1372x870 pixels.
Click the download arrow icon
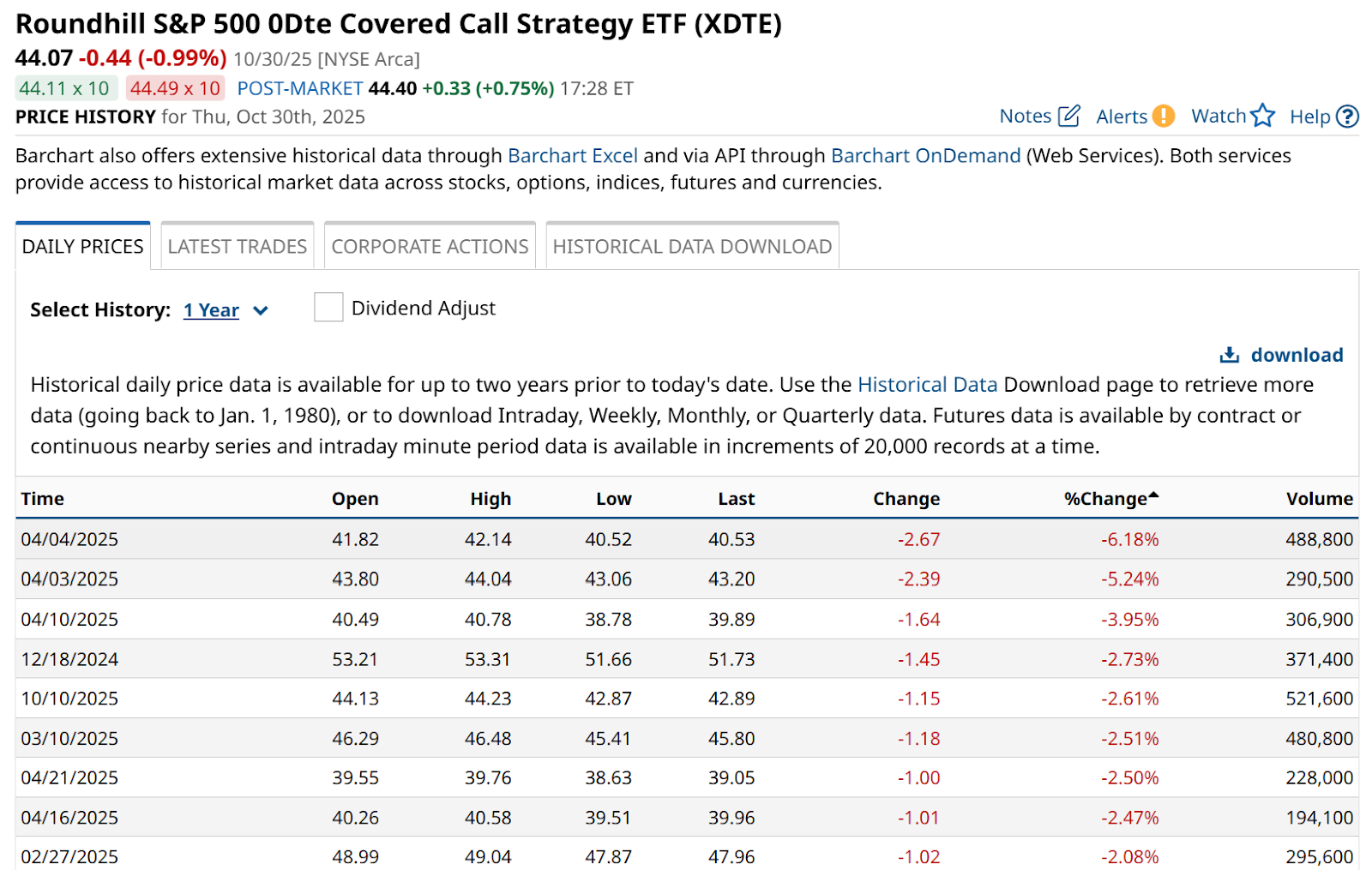(x=1230, y=355)
